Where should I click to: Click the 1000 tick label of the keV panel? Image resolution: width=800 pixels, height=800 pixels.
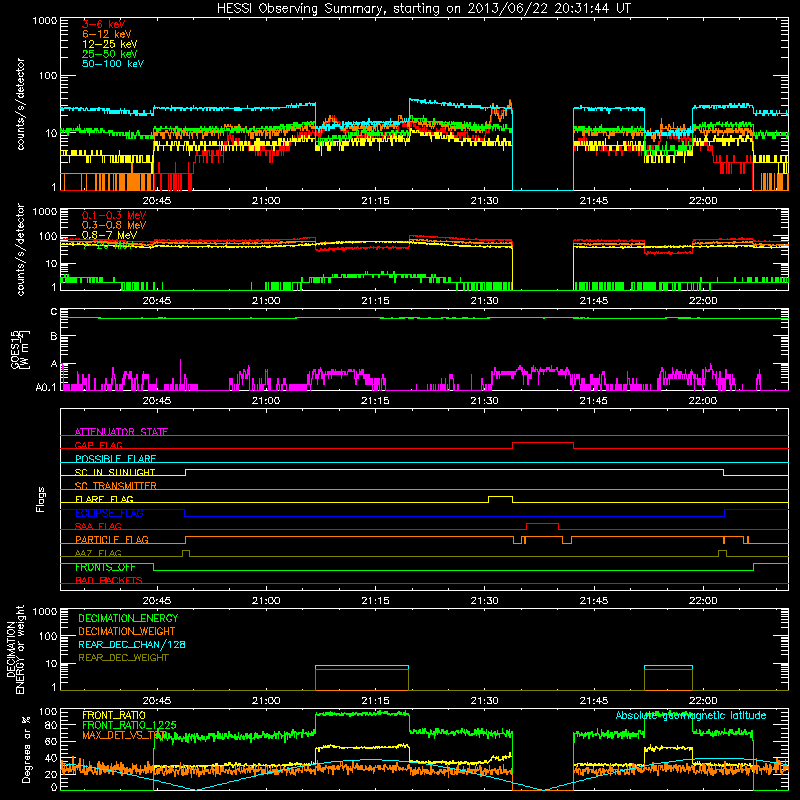pos(44,21)
